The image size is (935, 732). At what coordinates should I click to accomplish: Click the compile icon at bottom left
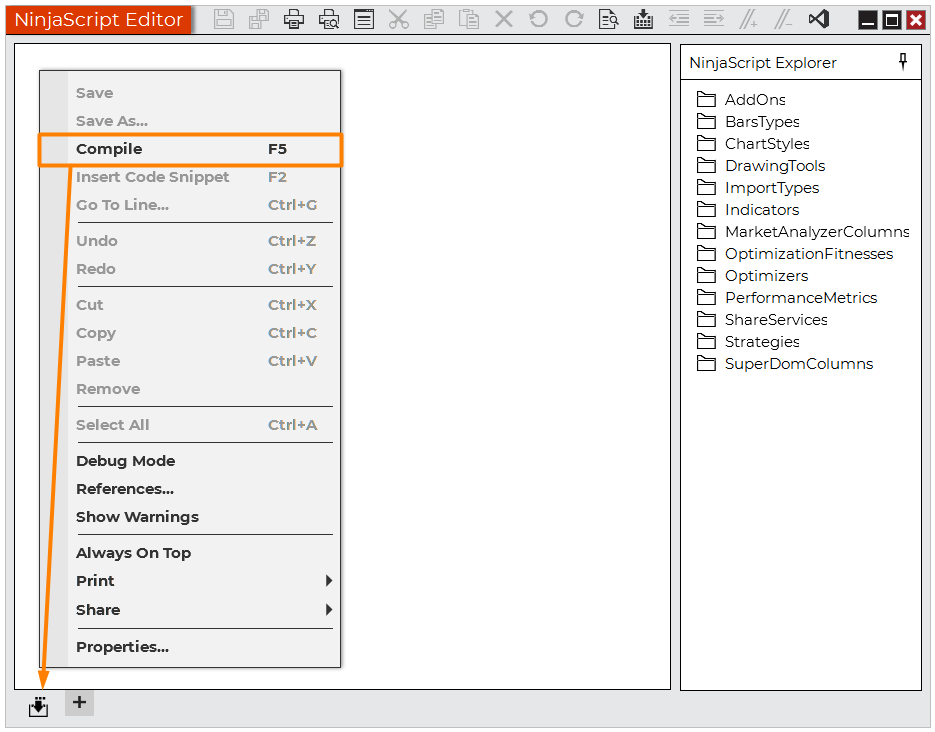point(38,706)
